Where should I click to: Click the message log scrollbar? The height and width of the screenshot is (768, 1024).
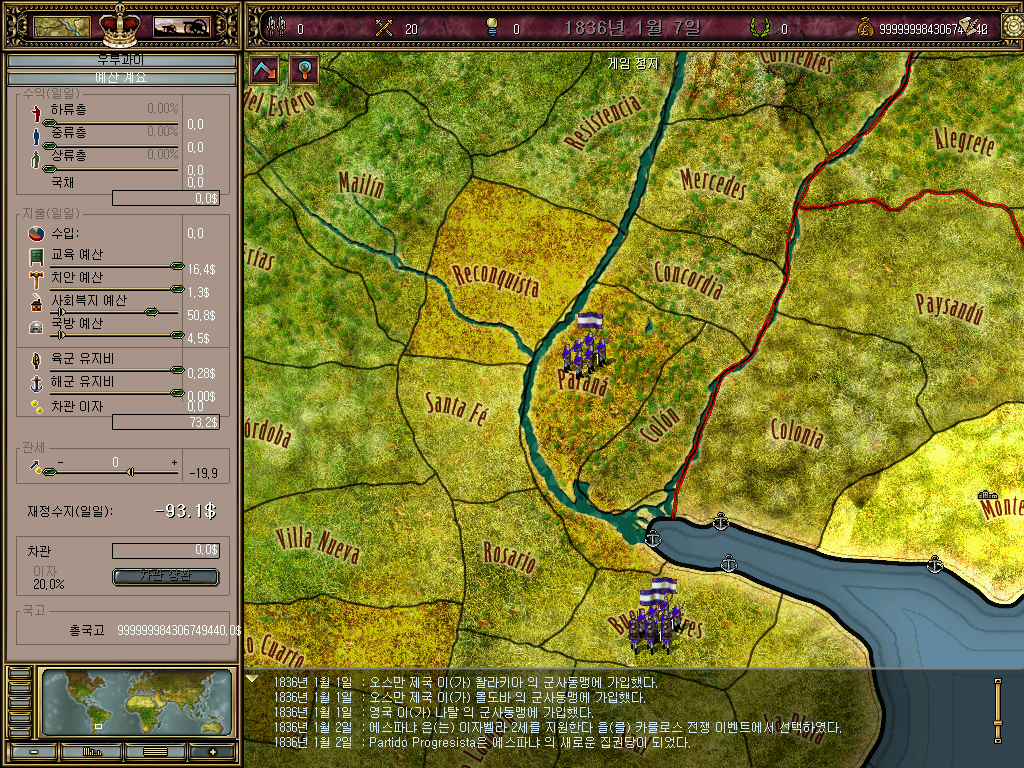point(998,711)
